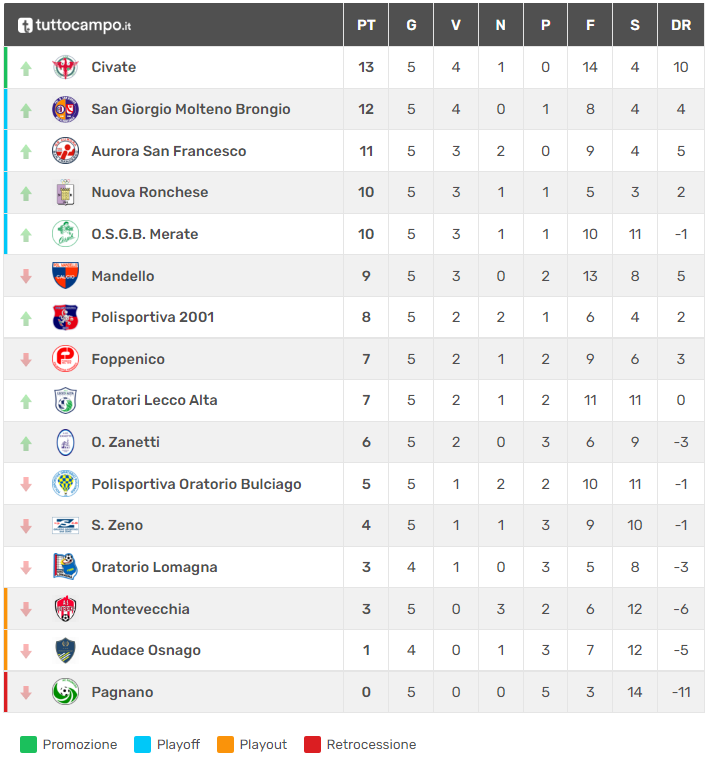Click the Audace Osnago crest icon
713x765 pixels.
(65, 650)
